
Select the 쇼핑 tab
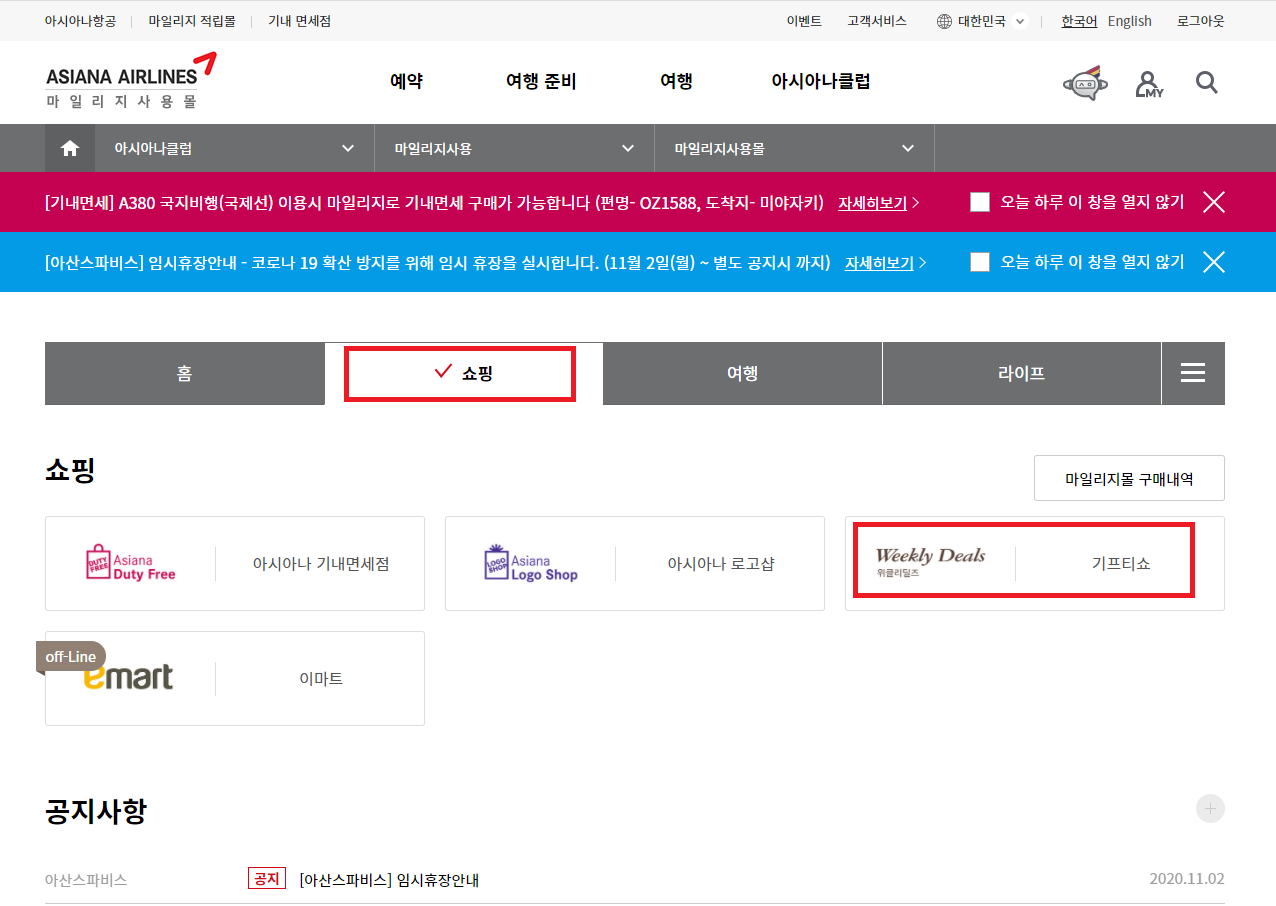click(x=464, y=373)
